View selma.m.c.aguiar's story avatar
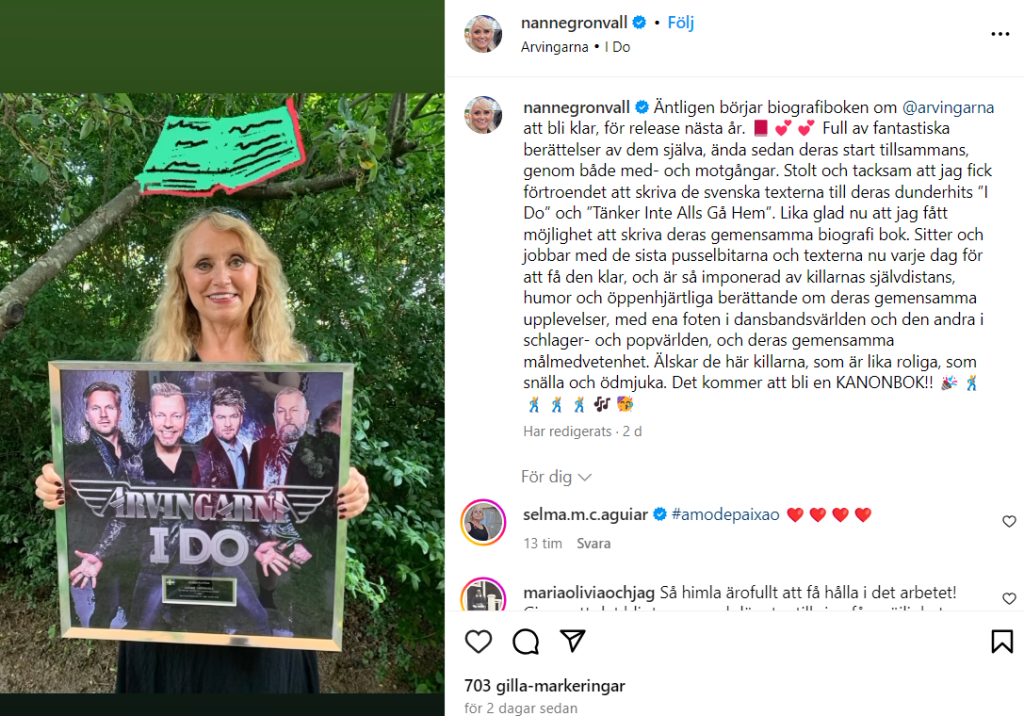Viewport: 1024px width, 716px height. point(483,522)
